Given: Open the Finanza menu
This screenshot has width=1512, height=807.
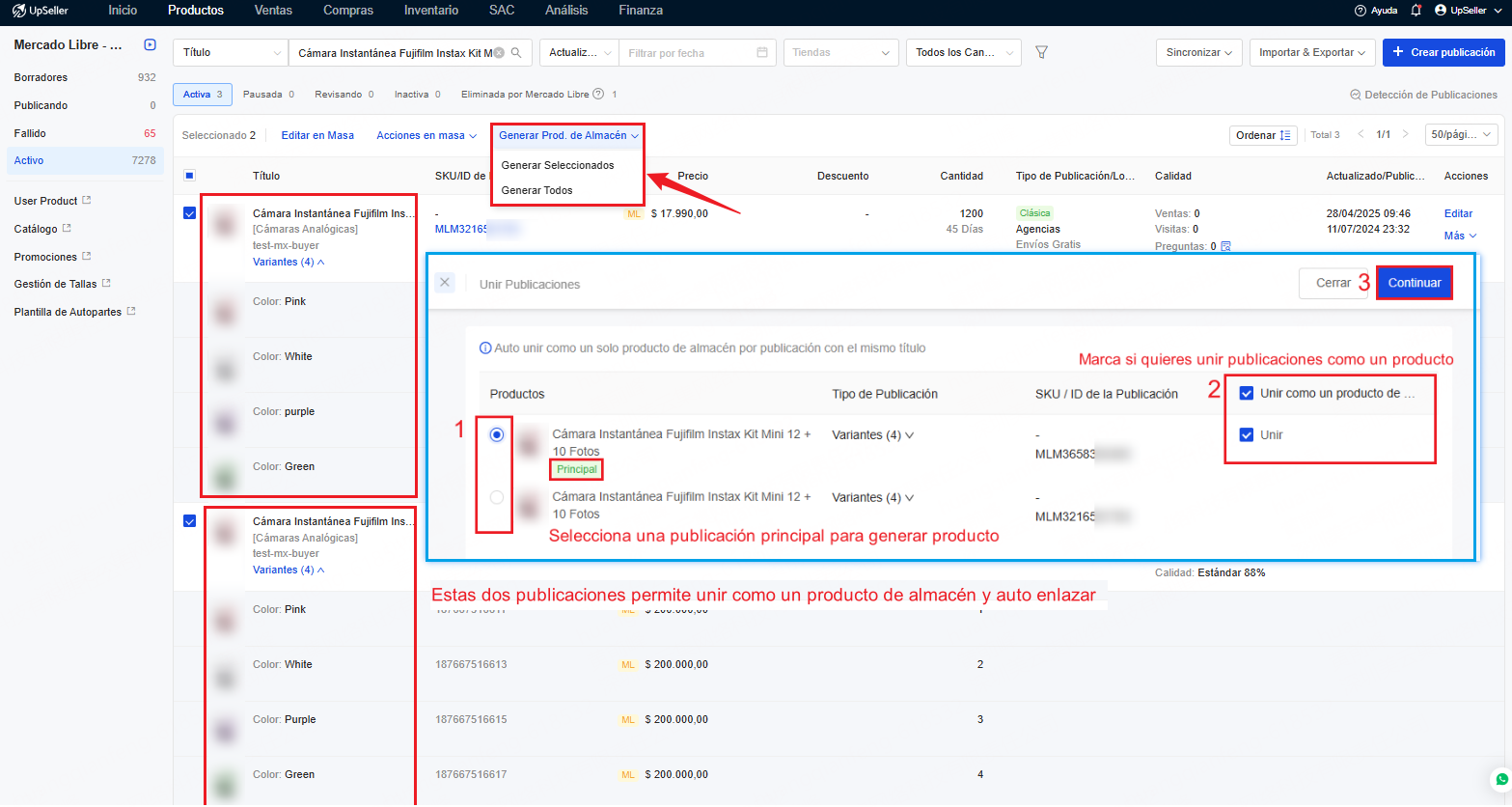Looking at the screenshot, I should (x=641, y=11).
